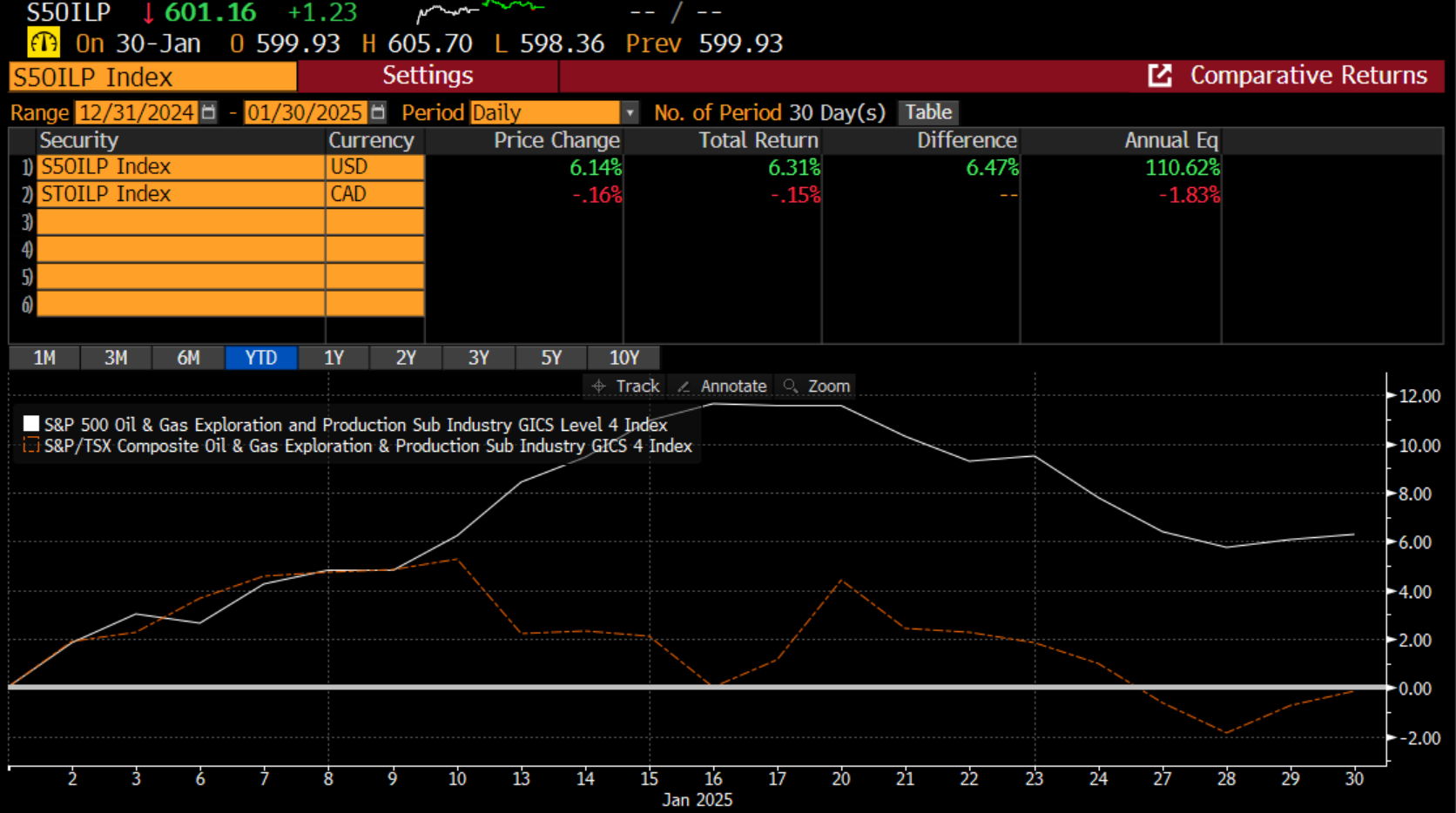Toggle the S&P/TSX Composite legend series

(x=31, y=446)
